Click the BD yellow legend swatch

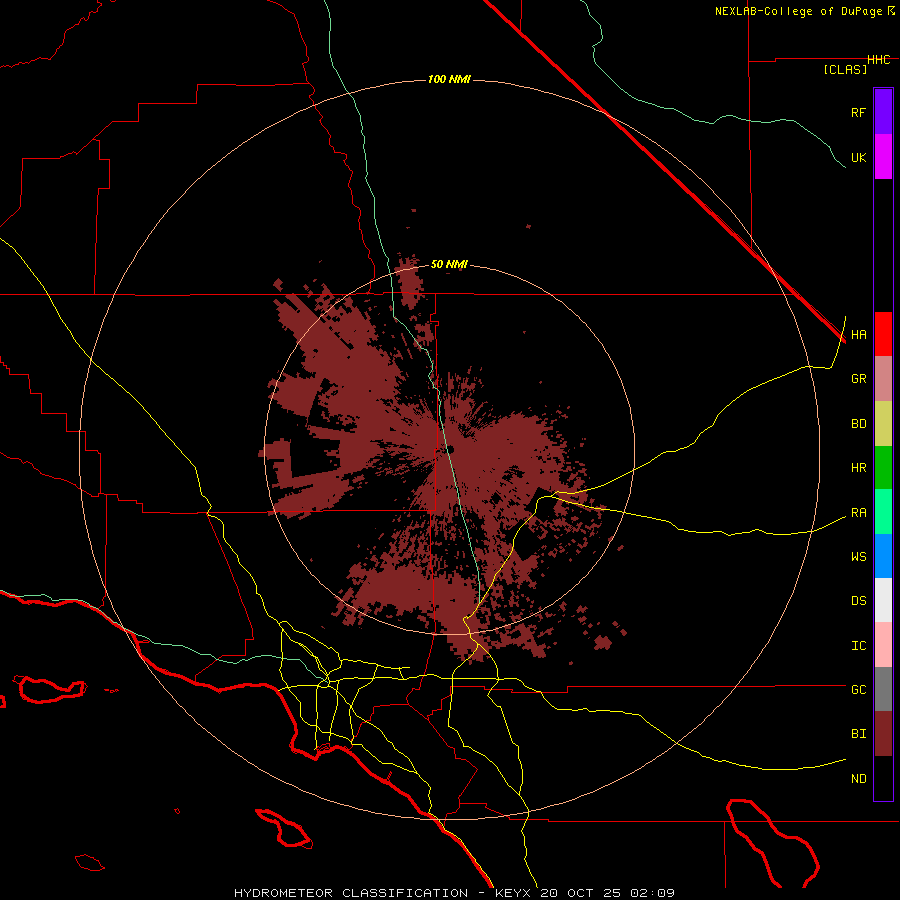[x=883, y=424]
